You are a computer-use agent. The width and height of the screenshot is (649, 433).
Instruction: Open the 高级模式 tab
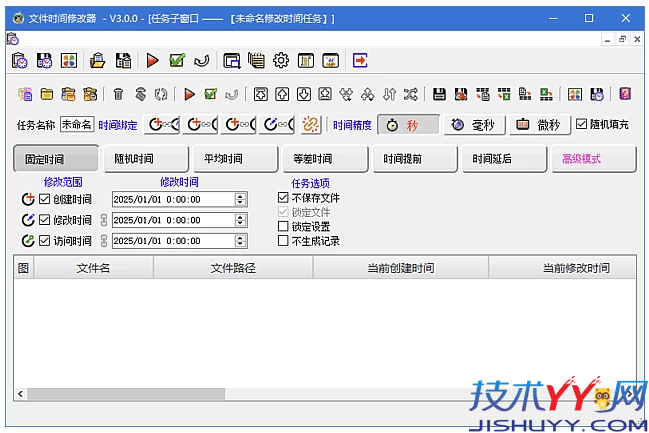(594, 159)
